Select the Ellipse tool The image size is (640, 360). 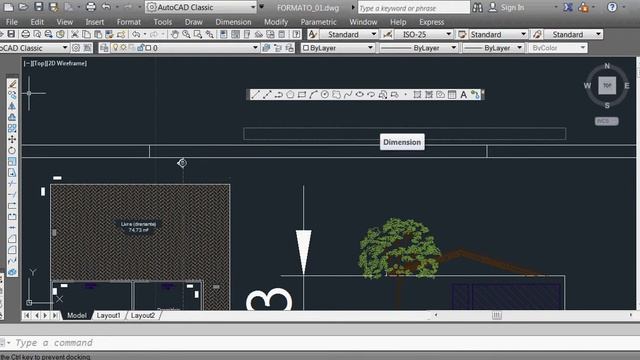tap(359, 95)
